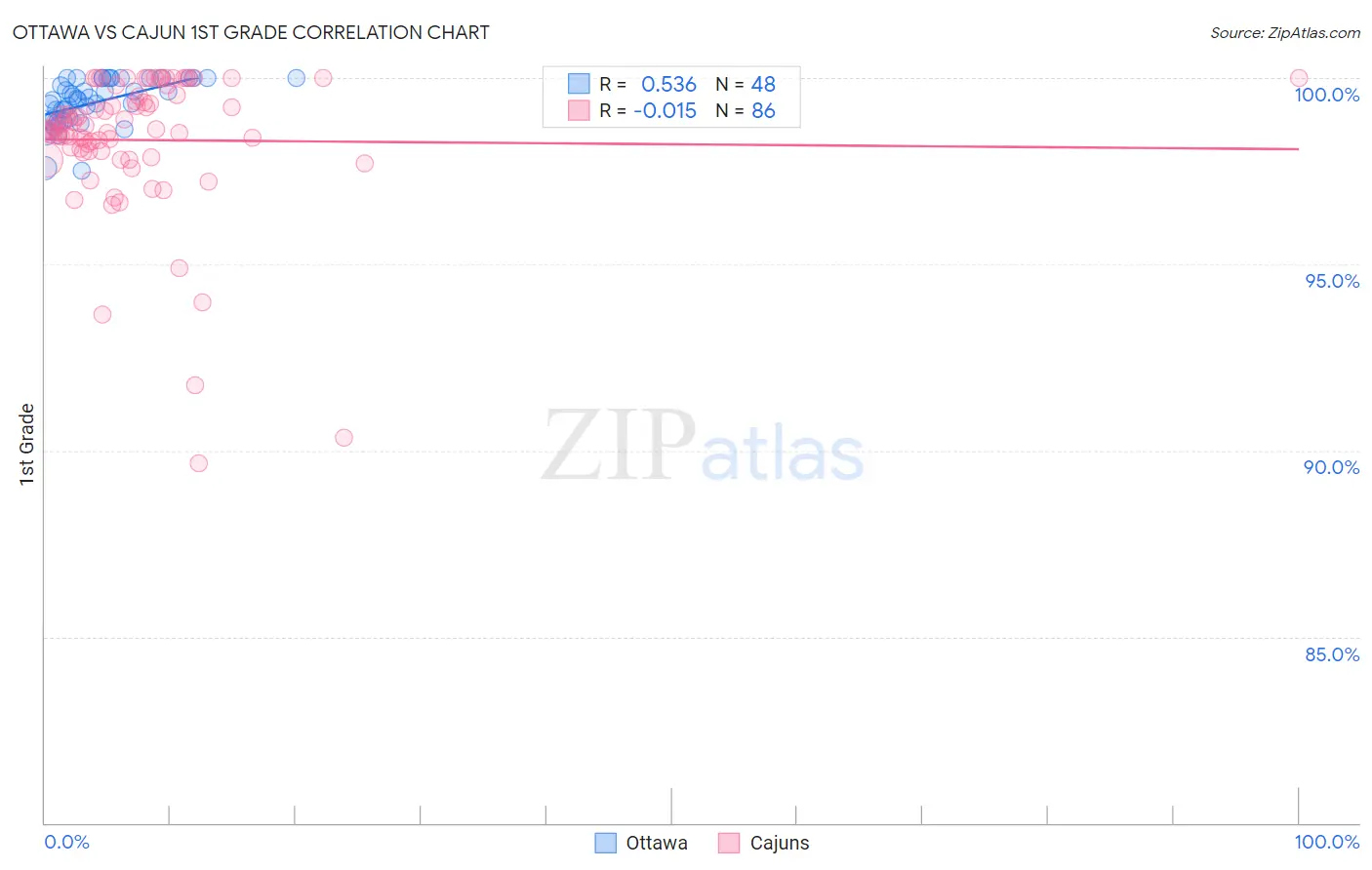Click the blue swatch beside R = 0.536
The width and height of the screenshot is (1372, 870).
(579, 84)
